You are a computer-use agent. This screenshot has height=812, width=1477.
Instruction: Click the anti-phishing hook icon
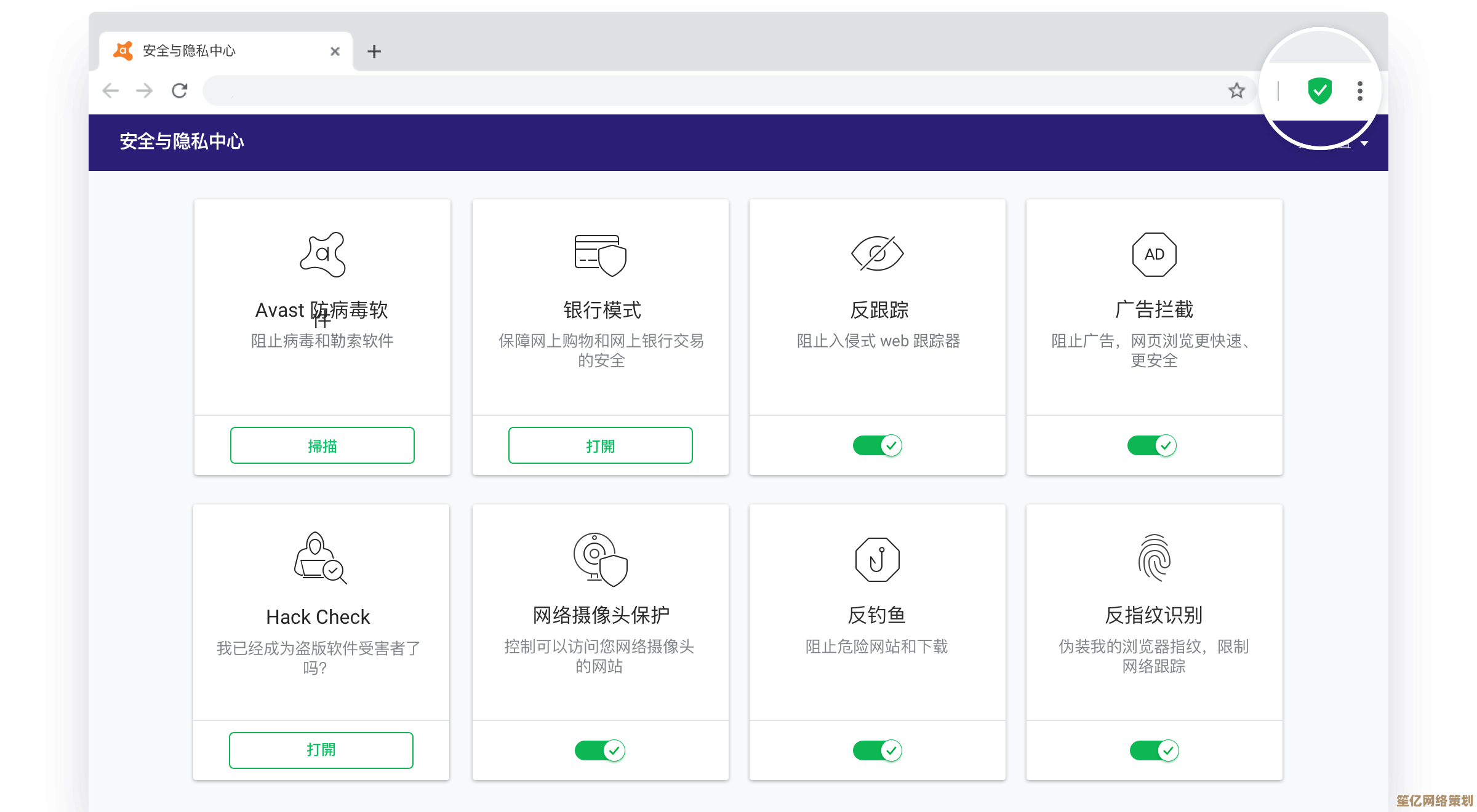coord(877,559)
